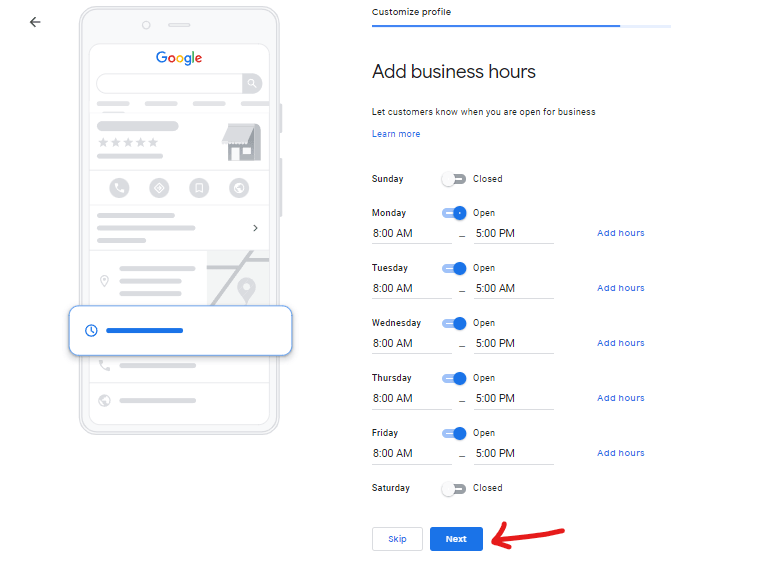
Task: Click the Customize profile progress bar
Action: point(521,26)
